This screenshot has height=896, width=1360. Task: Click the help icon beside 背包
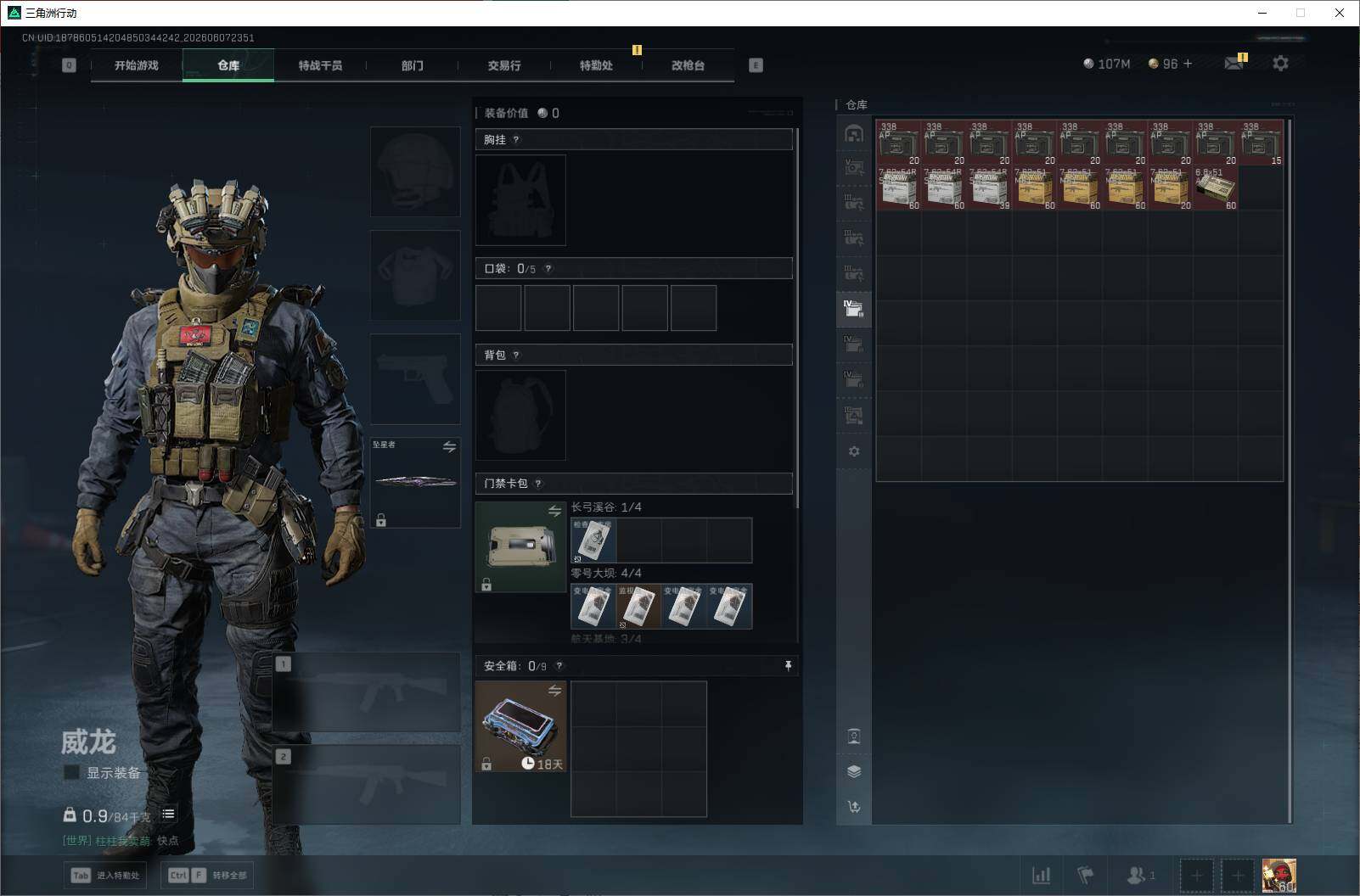pyautogui.click(x=516, y=356)
